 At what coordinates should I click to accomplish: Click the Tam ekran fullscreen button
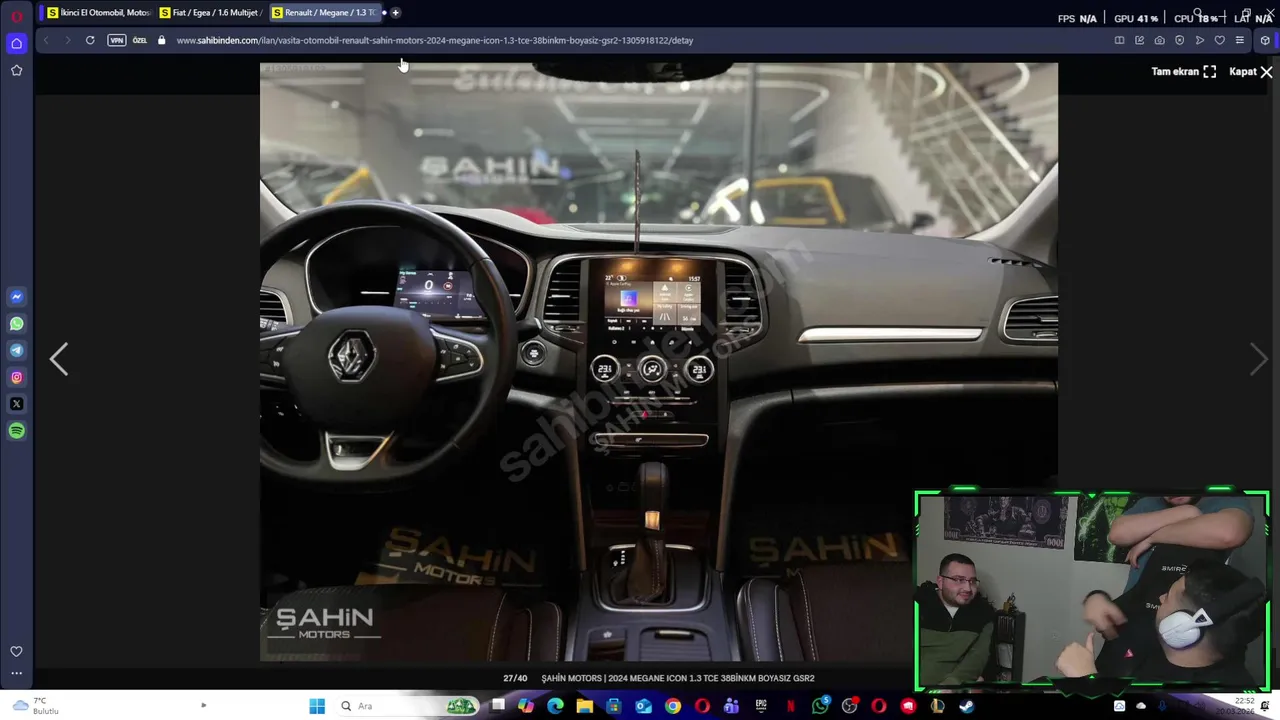click(1184, 72)
